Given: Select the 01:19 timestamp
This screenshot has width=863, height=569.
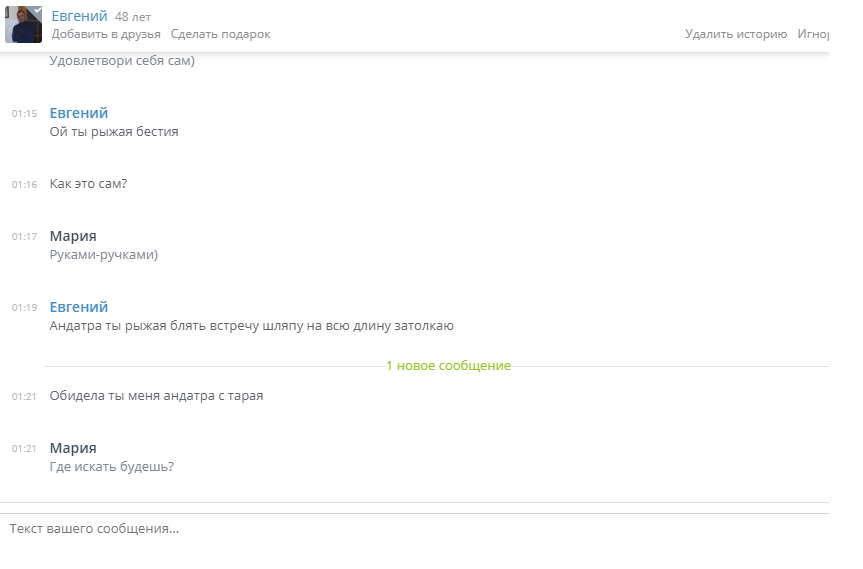Looking at the screenshot, I should pyautogui.click(x=25, y=308).
